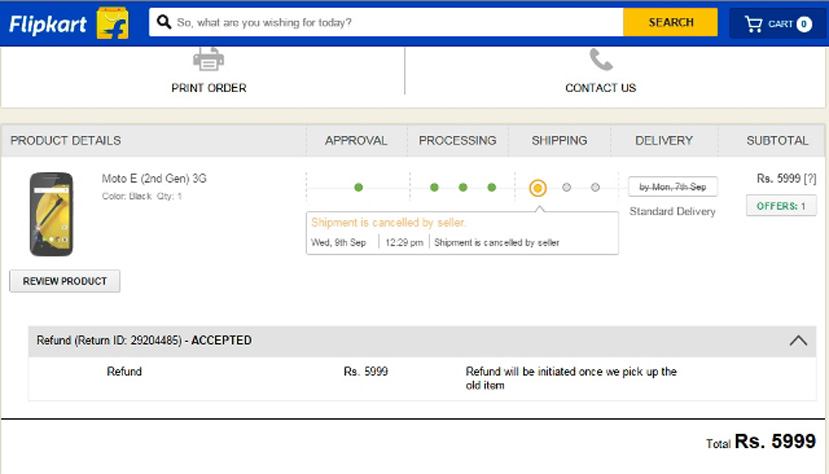Click the 'Color: Black Qty: 1' text
Screen dimensions: 829x474
[142, 196]
